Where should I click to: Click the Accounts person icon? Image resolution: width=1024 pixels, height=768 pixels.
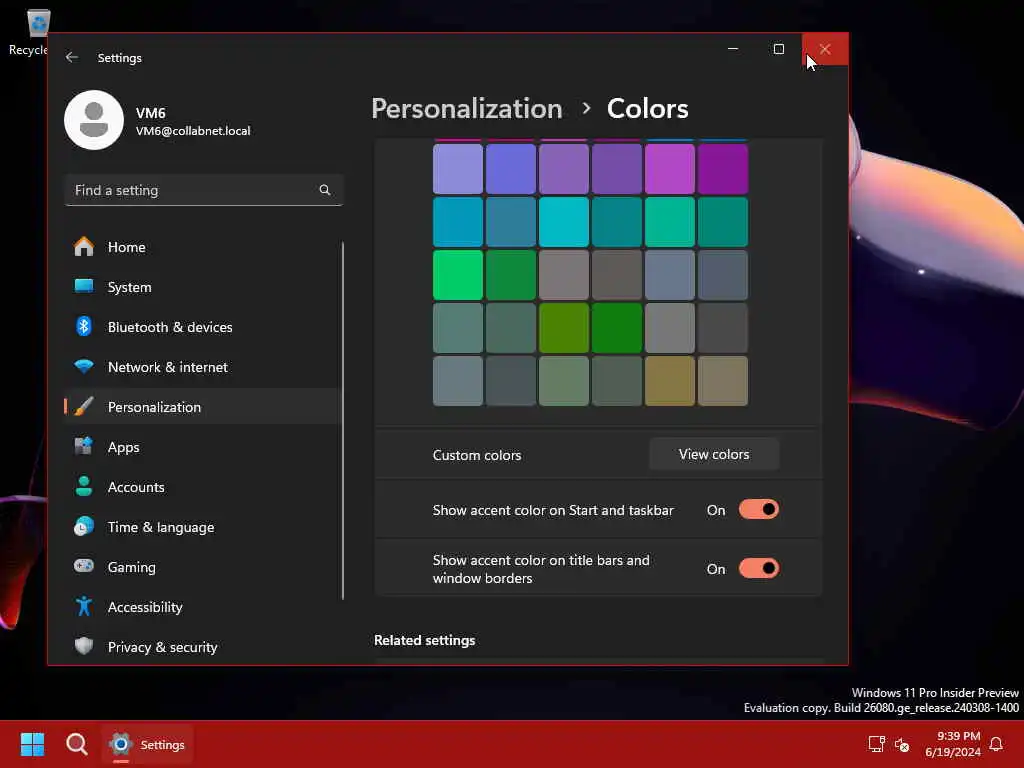[84, 487]
